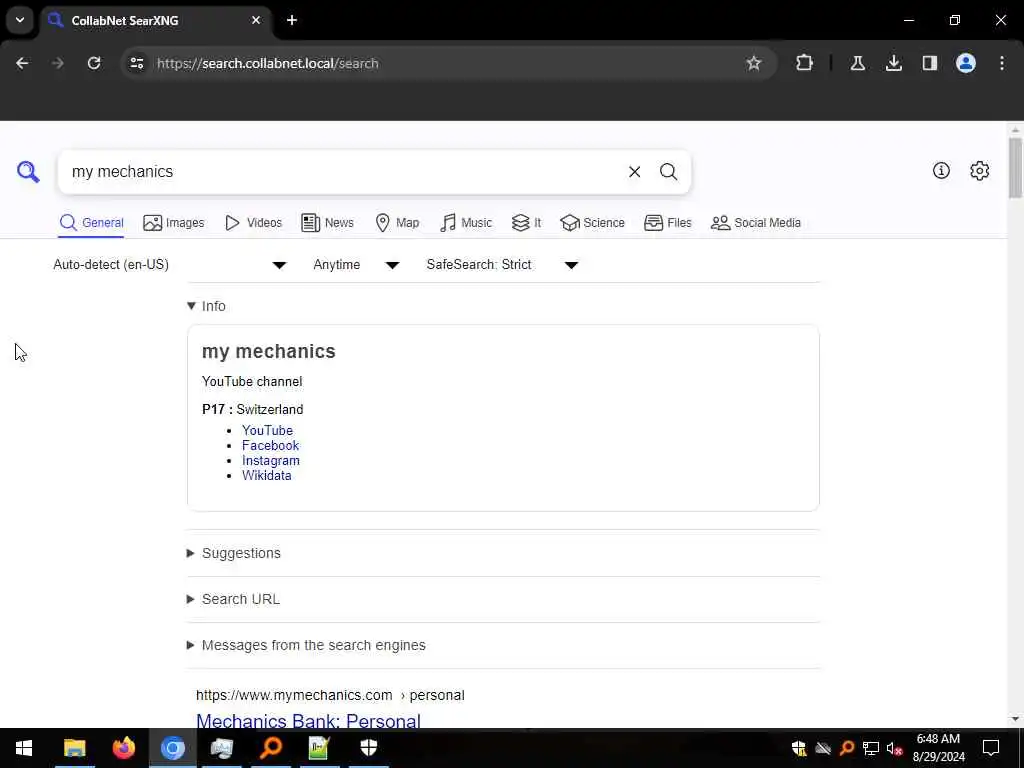Expand the Search URL section
This screenshot has width=1024, height=768.
(x=233, y=599)
